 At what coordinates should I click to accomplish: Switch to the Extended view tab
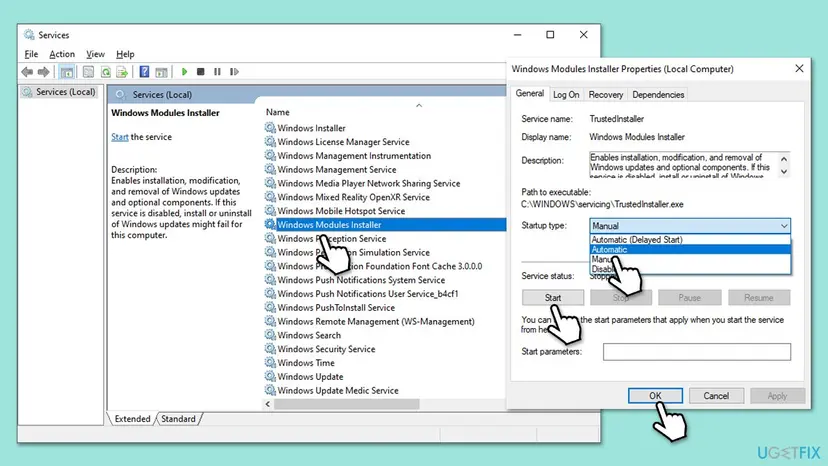point(132,418)
